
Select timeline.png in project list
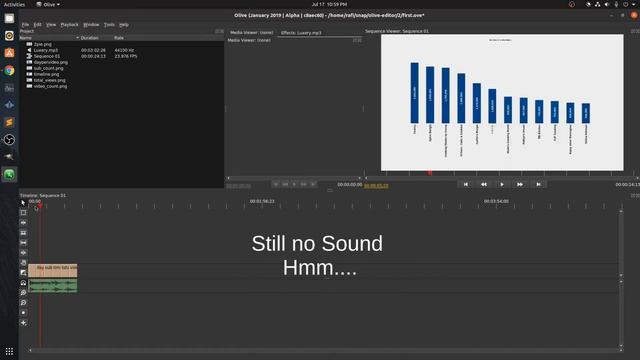pos(46,74)
